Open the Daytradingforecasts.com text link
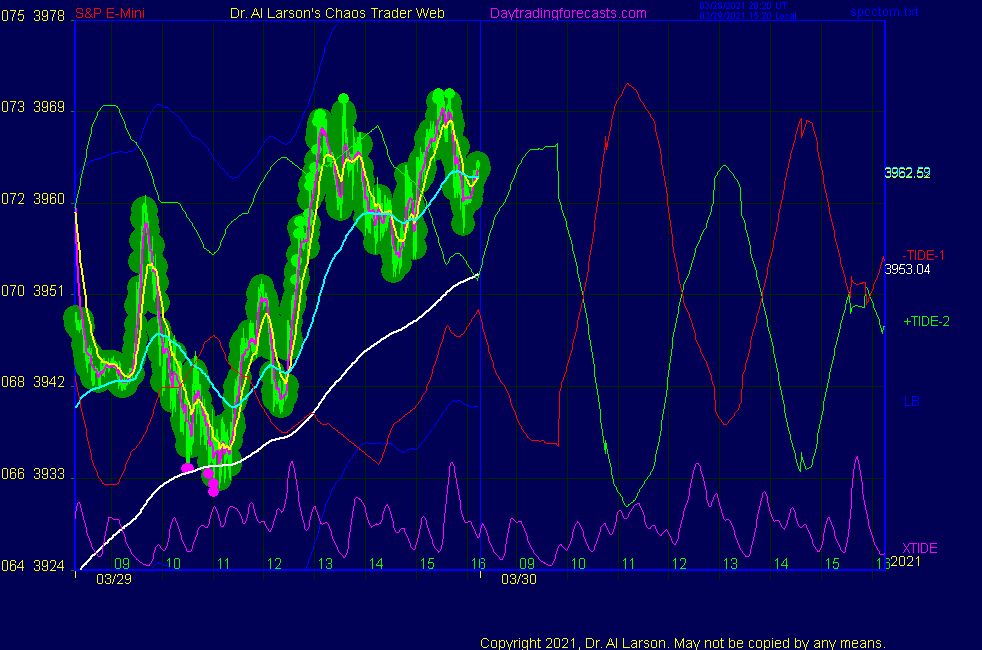982x650 pixels. (x=568, y=13)
